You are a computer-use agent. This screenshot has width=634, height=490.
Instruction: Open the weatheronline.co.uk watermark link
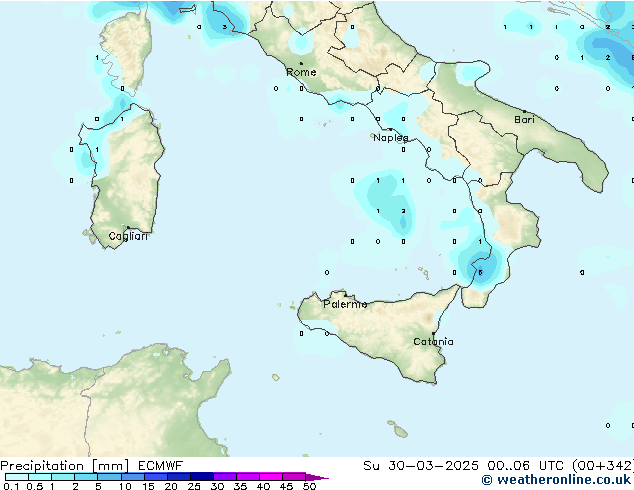point(563,480)
